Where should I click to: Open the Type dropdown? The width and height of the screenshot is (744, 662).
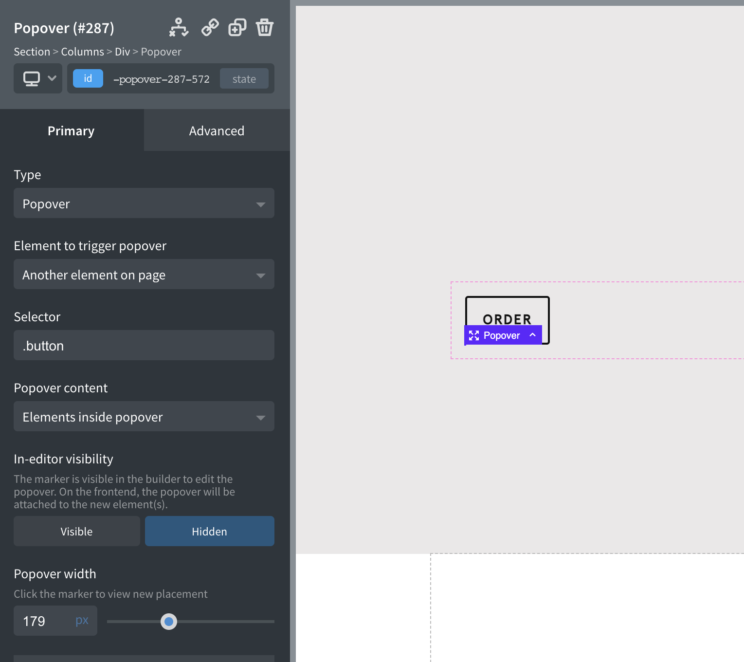click(144, 204)
